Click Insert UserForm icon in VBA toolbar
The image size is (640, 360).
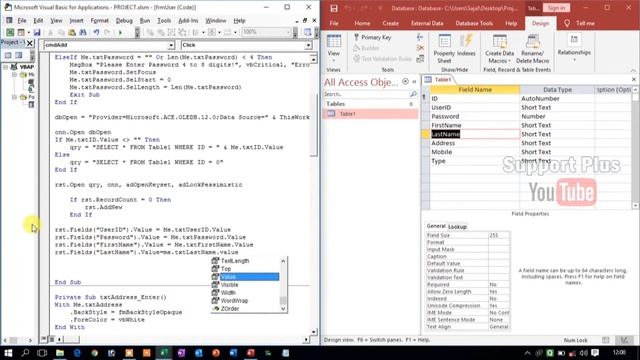20,32
